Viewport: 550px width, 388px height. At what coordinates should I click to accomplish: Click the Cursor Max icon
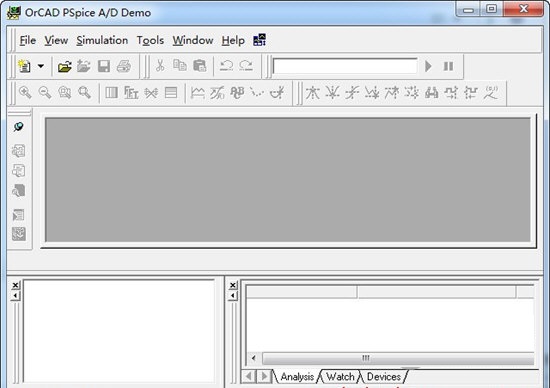coord(391,93)
